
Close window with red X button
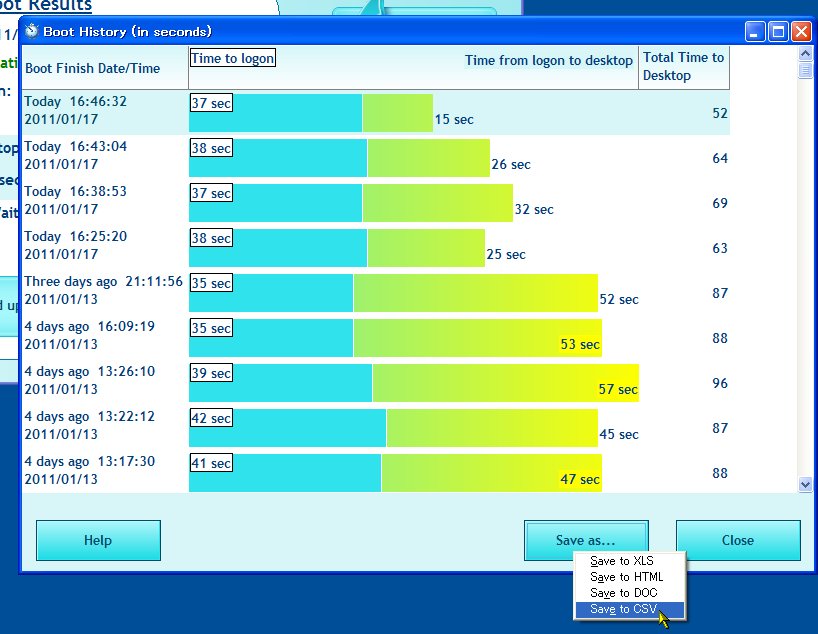coord(801,32)
